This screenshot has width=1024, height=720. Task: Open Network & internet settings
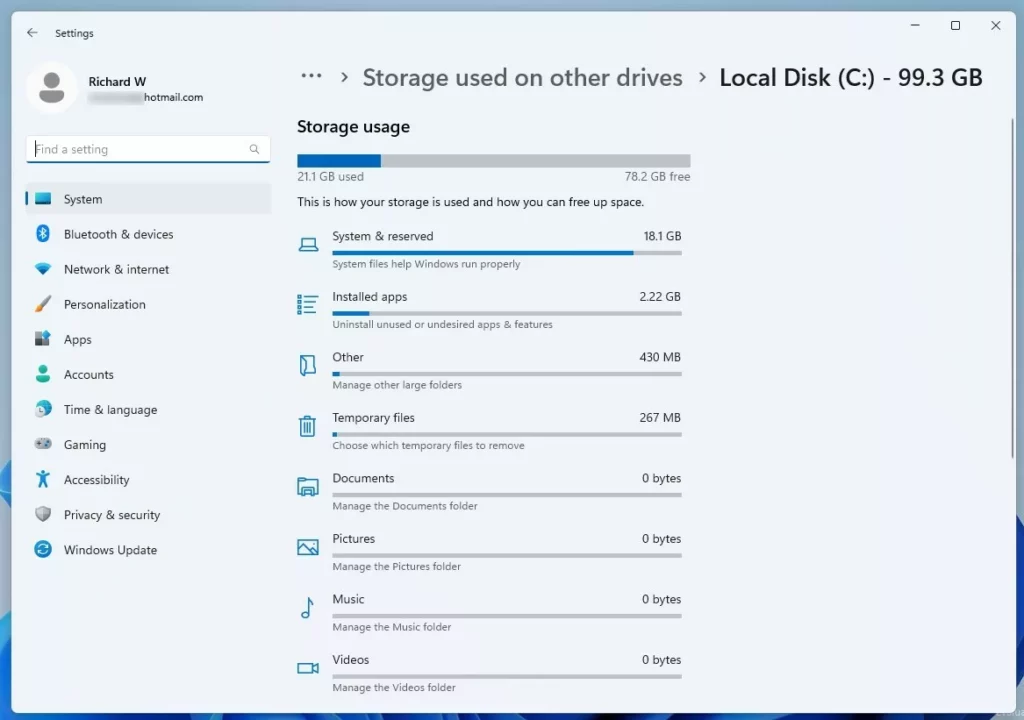(x=148, y=269)
